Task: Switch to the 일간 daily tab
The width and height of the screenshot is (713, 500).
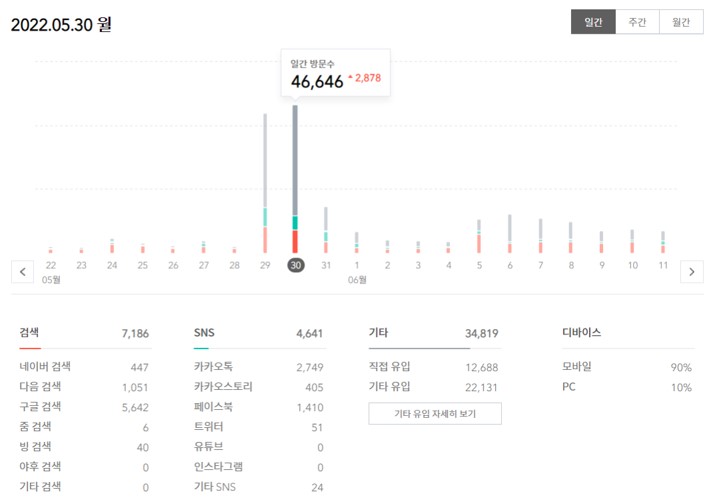Action: pyautogui.click(x=593, y=22)
